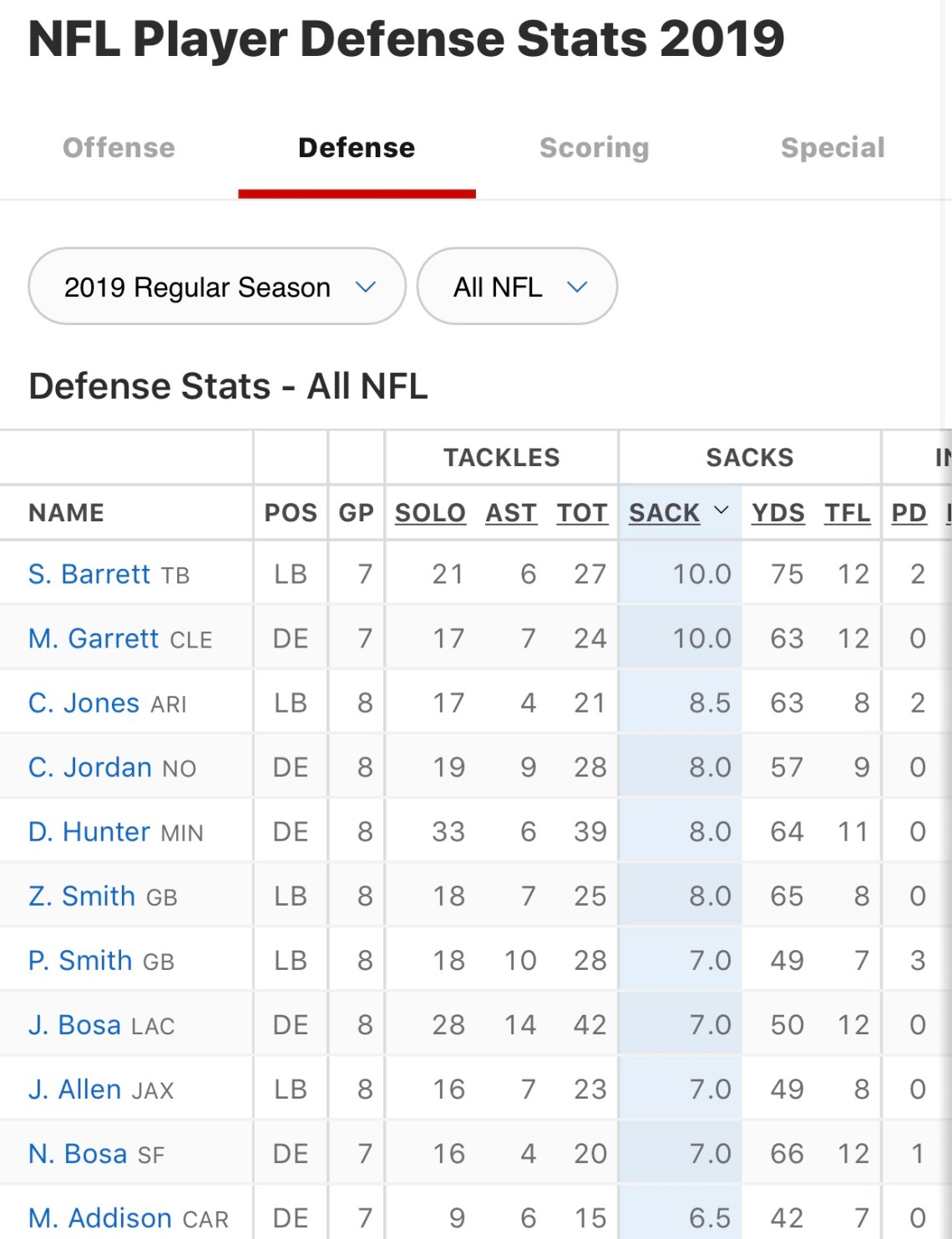
Task: Expand the All NFL filter dropdown
Action: (517, 287)
